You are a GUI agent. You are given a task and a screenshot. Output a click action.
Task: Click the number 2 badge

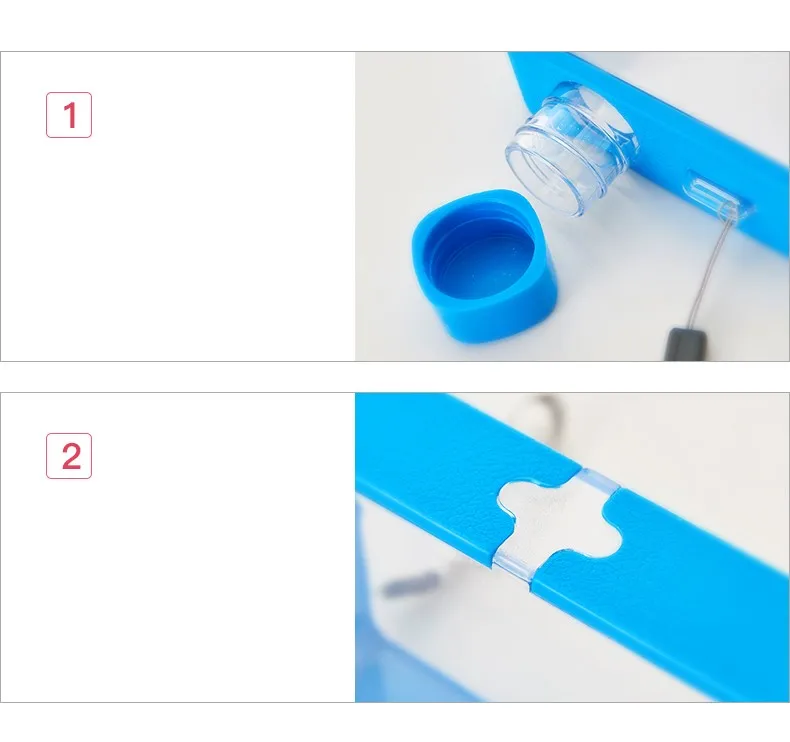tap(69, 456)
